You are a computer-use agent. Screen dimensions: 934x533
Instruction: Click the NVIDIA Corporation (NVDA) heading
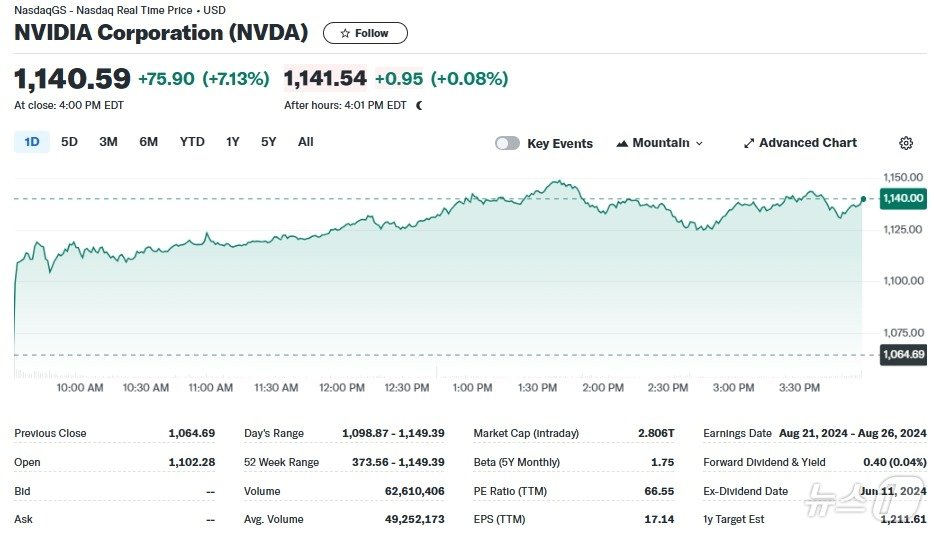(x=161, y=32)
